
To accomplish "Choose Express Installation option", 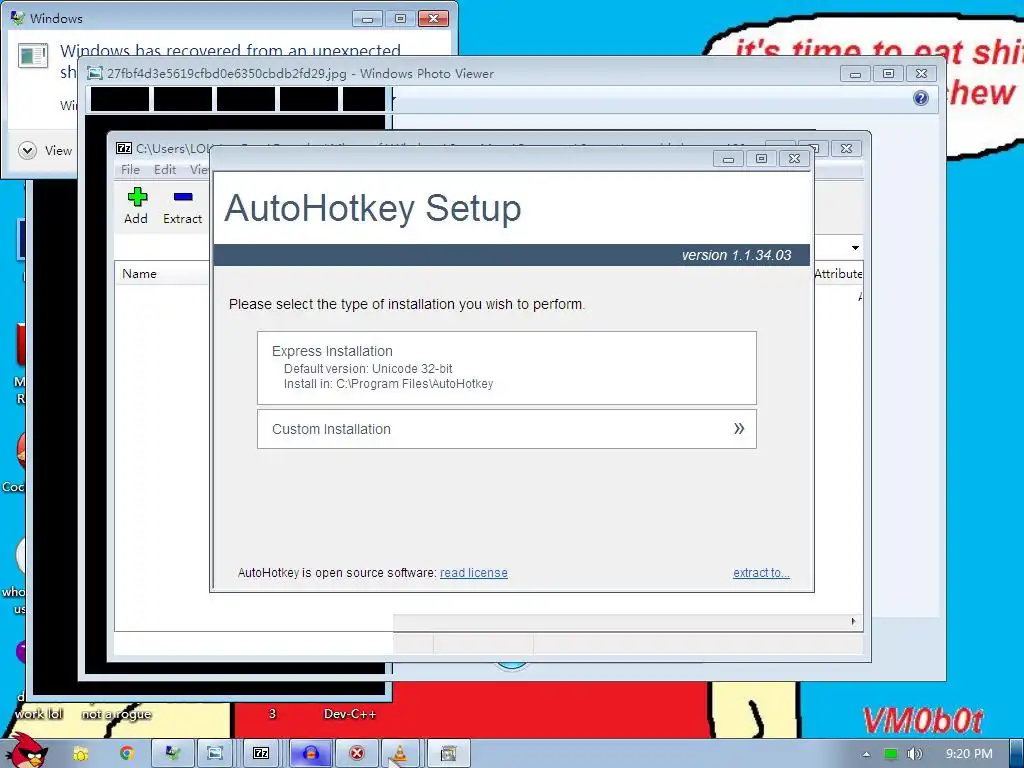I will 507,368.
